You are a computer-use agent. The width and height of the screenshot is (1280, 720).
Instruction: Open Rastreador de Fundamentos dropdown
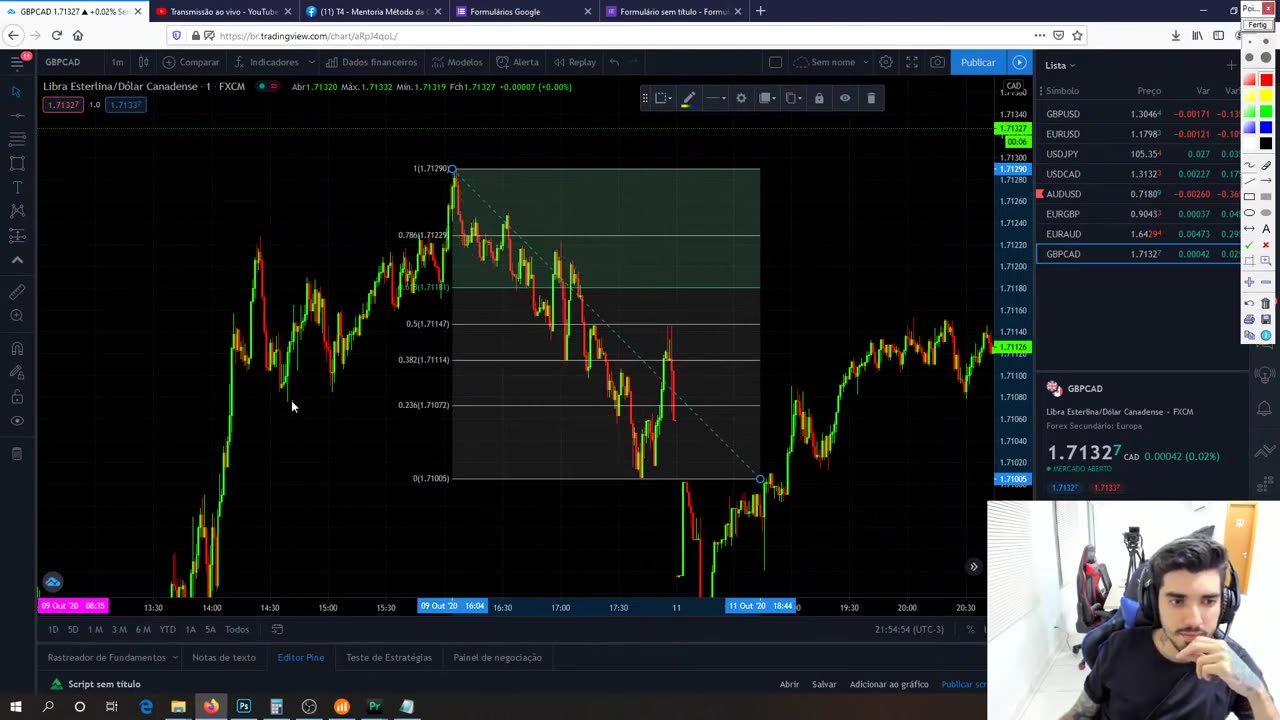tap(113, 657)
